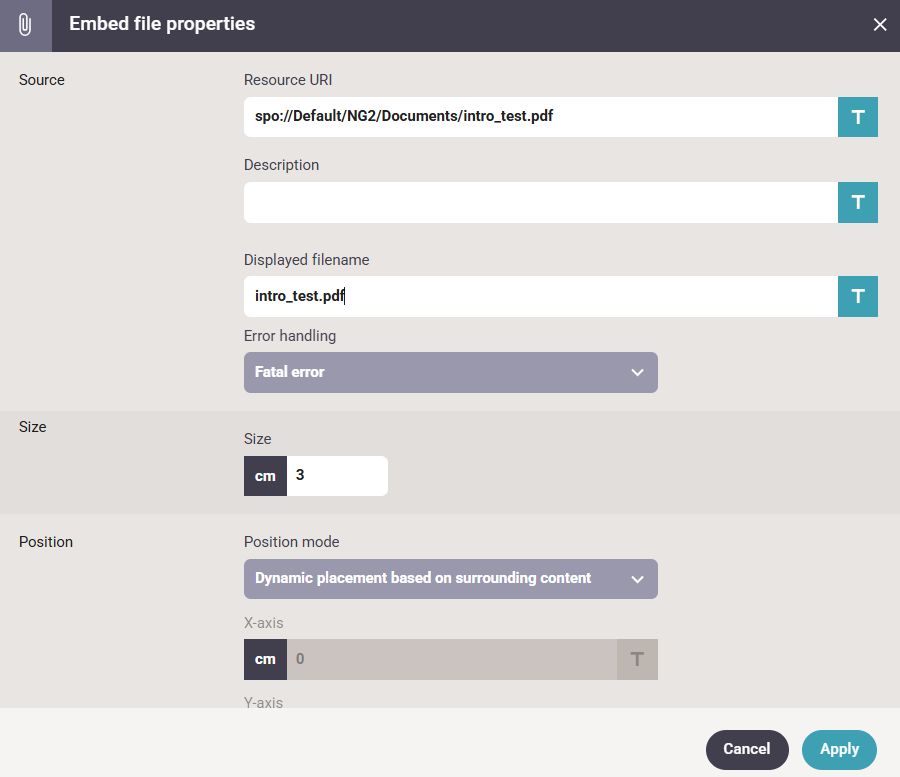Screen dimensions: 900x777
Task: Open the Position mode dropdown
Action: pyautogui.click(x=450, y=579)
